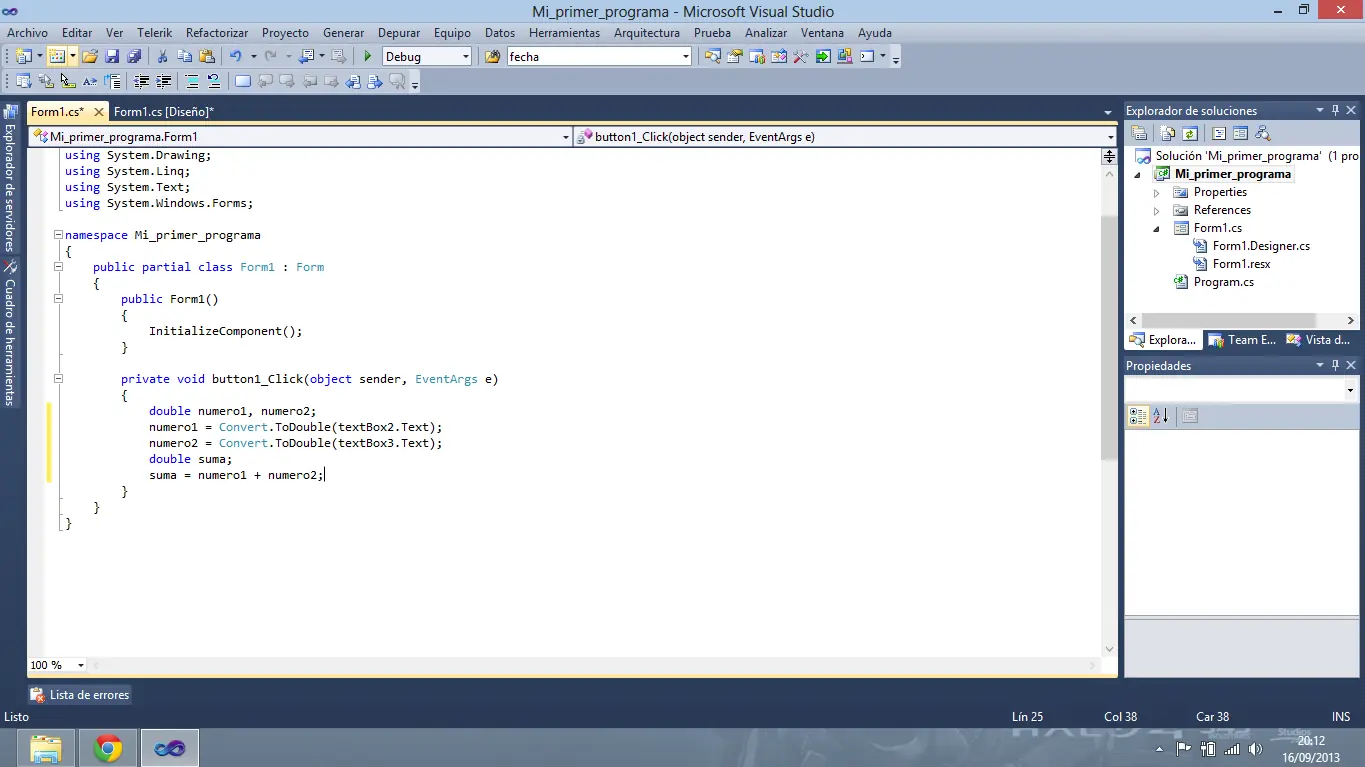The image size is (1365, 767).
Task: Click the Refresh icon in Solution Explorer
Action: pos(1190,133)
